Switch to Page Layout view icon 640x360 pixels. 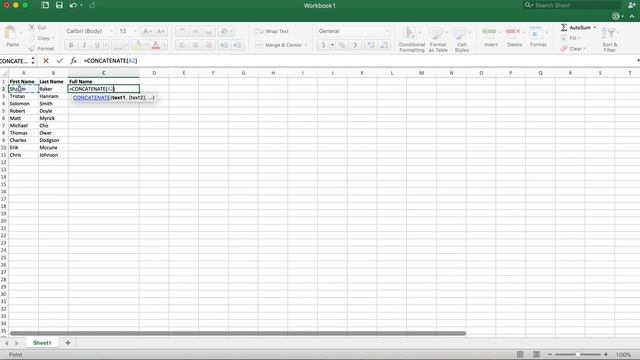tap(536, 354)
